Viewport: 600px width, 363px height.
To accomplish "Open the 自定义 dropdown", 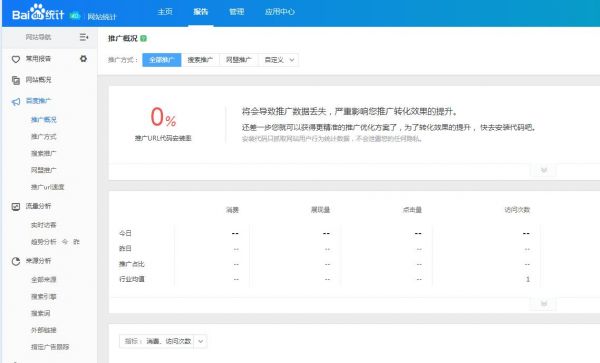I will coord(279,60).
